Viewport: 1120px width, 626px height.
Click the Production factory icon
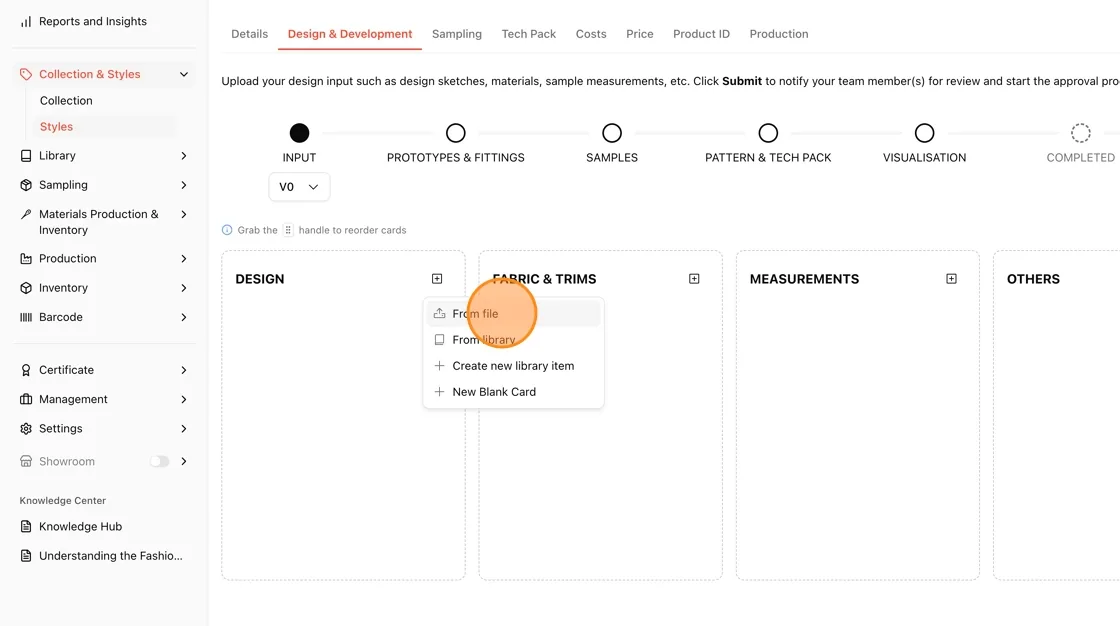(x=26, y=259)
